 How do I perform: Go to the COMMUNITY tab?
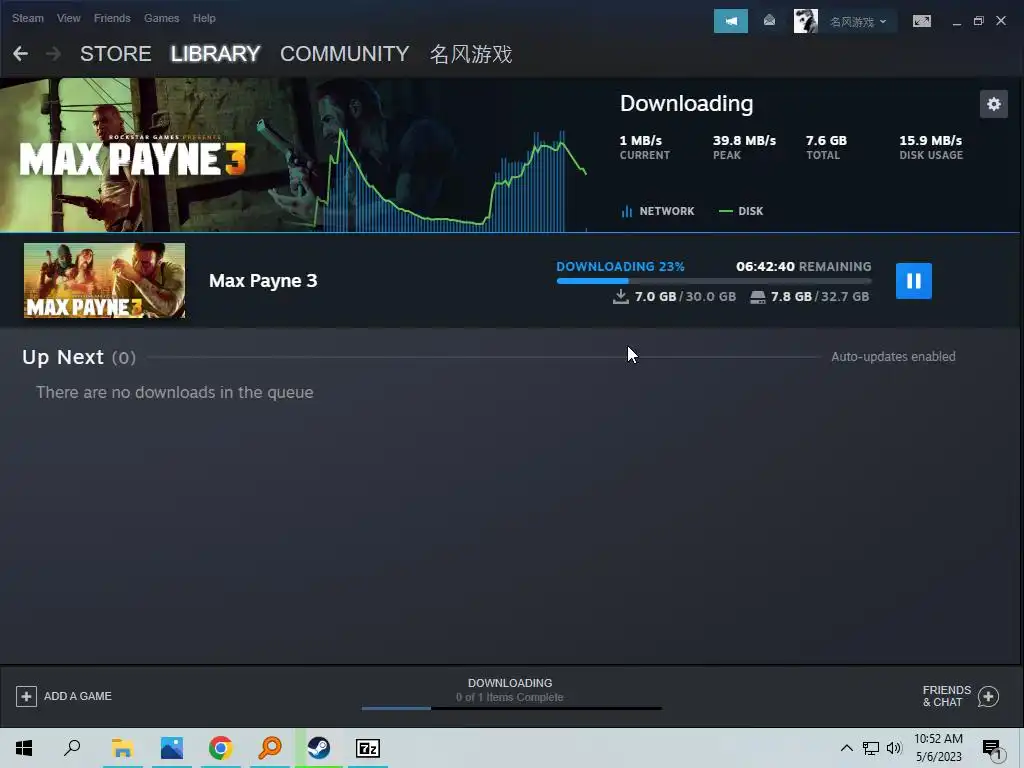[345, 54]
